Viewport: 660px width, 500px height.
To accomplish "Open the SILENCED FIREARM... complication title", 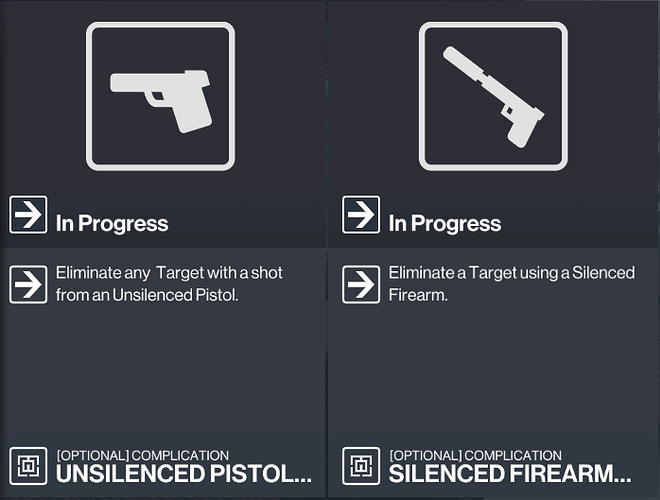I will (x=509, y=474).
